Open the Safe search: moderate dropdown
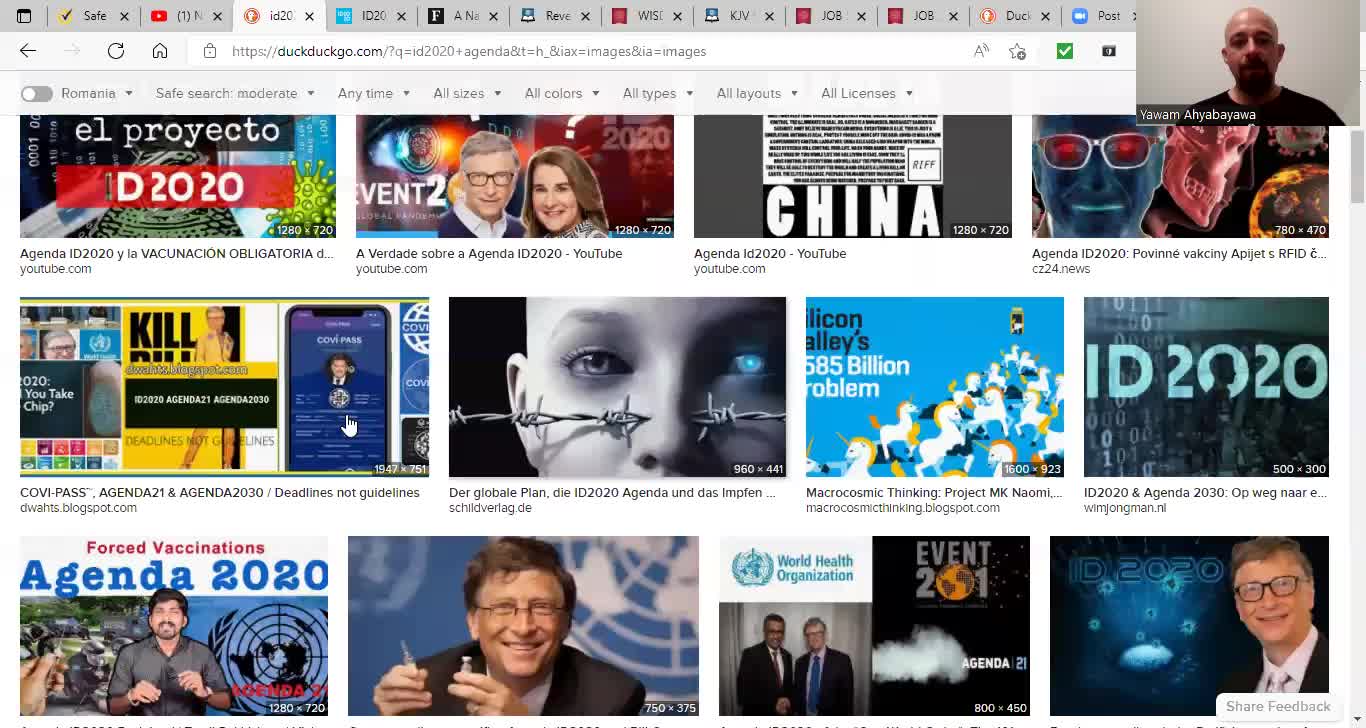 coord(235,93)
